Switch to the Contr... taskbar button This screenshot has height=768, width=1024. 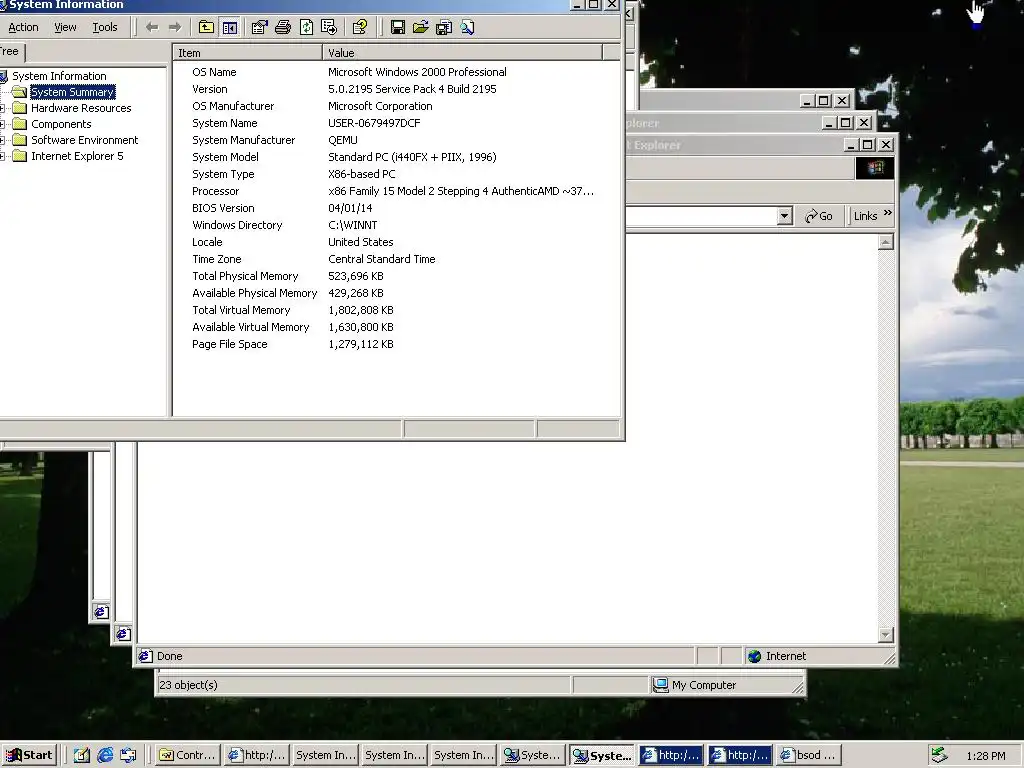[187, 755]
